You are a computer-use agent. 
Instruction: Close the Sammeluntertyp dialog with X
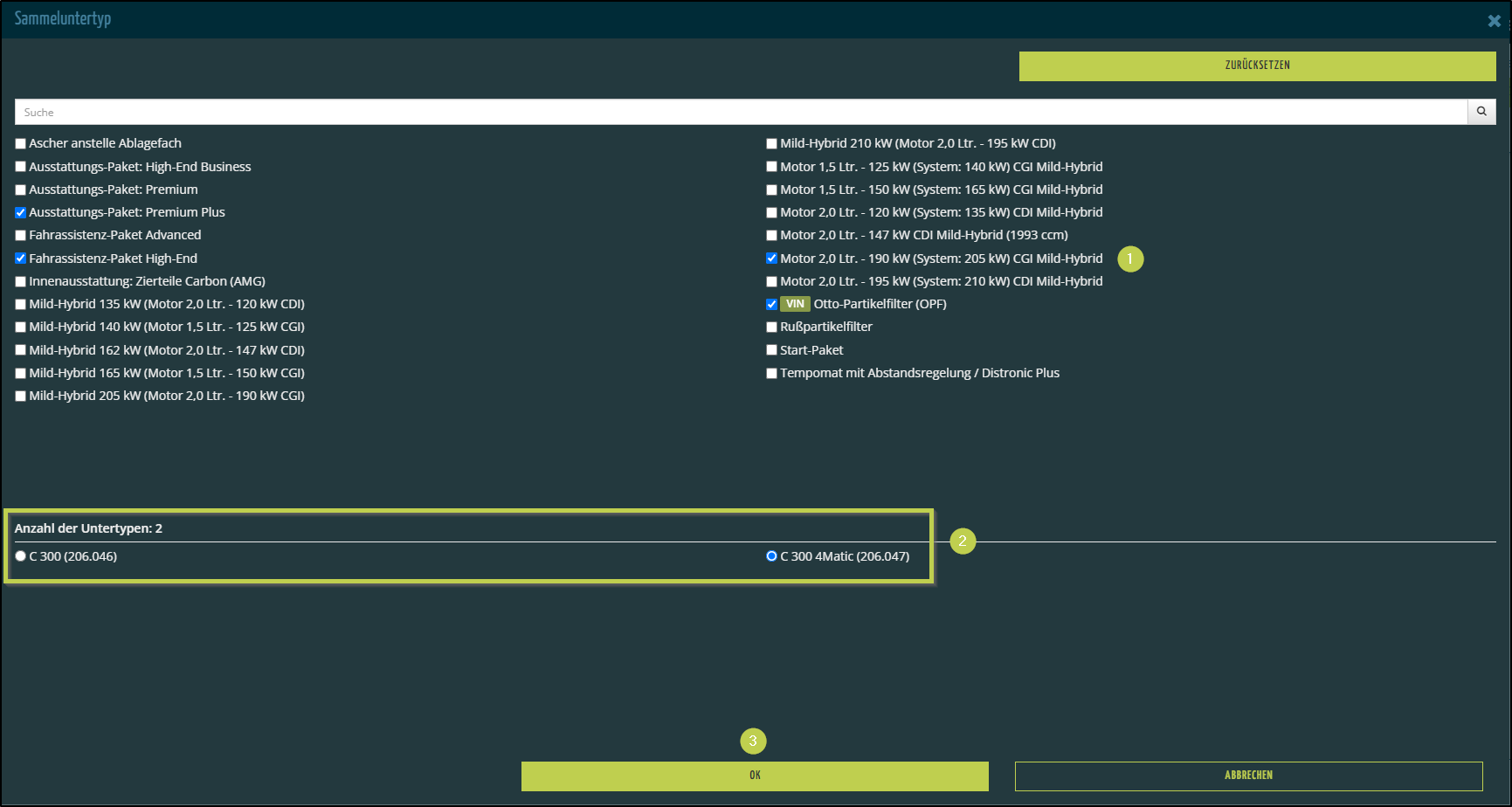coord(1494,21)
